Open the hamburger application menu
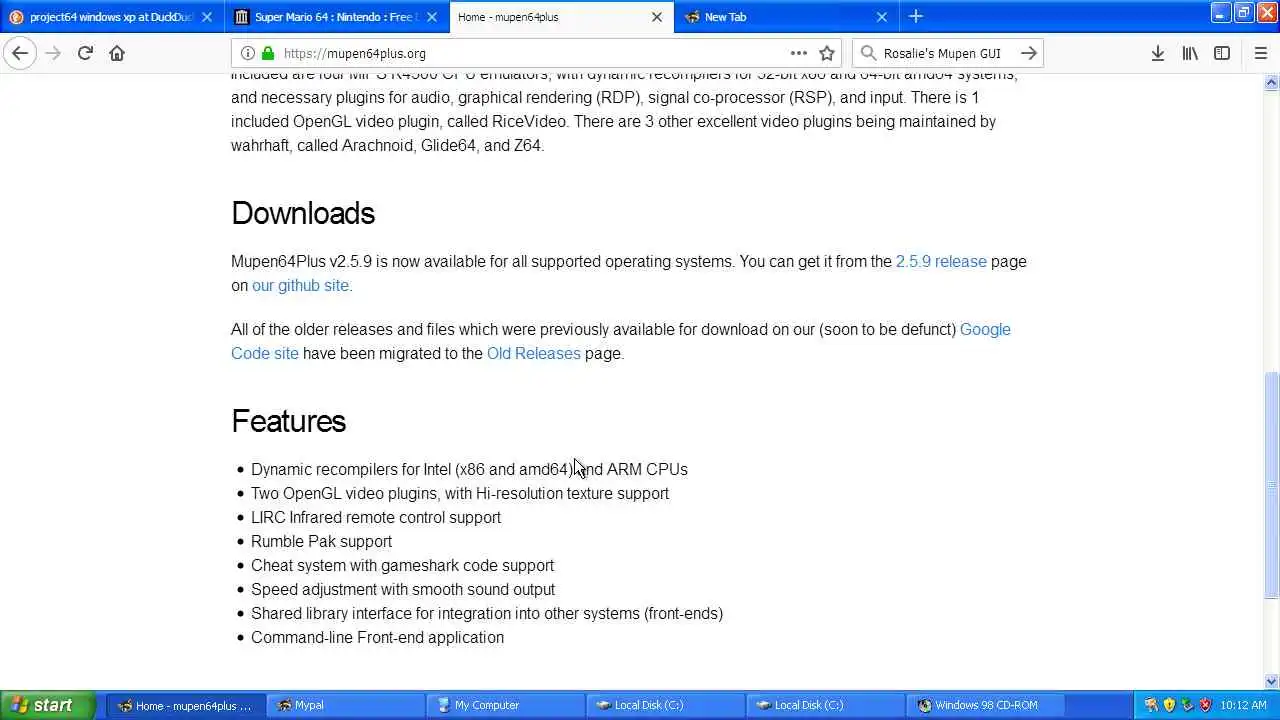 [x=1260, y=53]
